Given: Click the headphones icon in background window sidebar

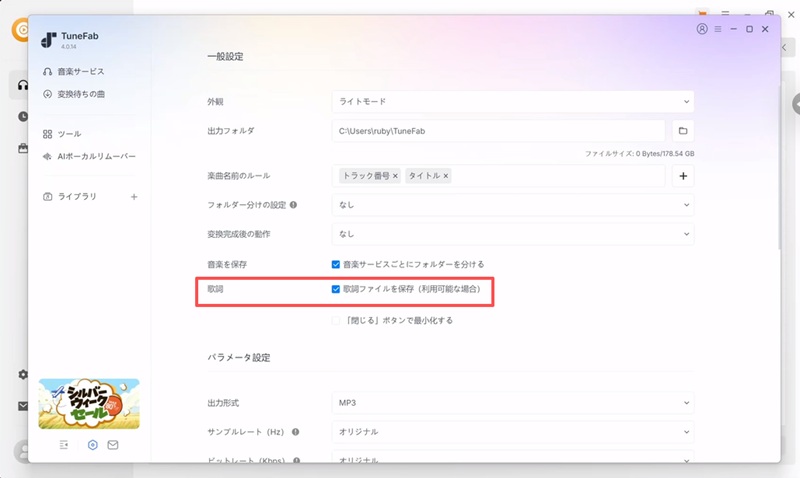Looking at the screenshot, I should [23, 85].
